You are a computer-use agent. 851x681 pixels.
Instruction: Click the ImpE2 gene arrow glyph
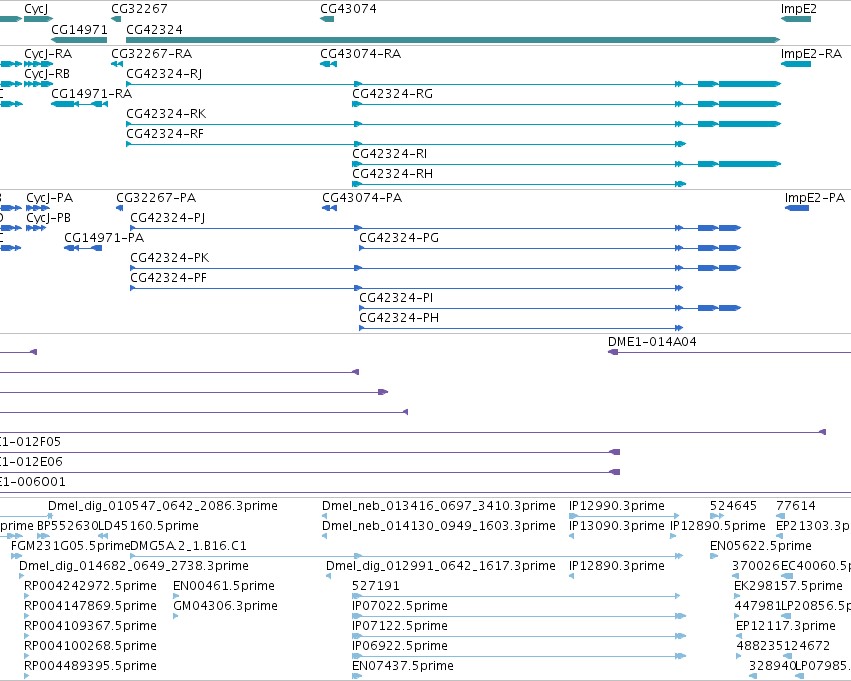click(x=796, y=19)
